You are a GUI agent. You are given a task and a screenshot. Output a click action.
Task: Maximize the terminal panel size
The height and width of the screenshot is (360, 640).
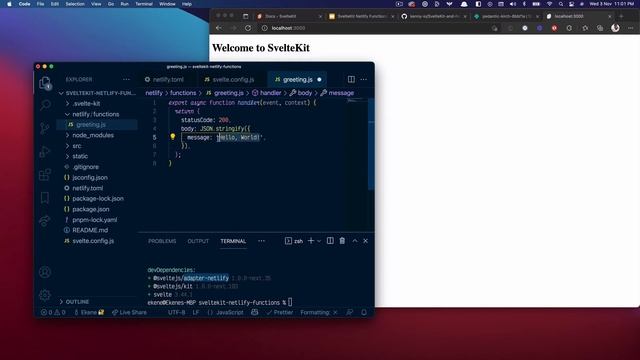[355, 241]
